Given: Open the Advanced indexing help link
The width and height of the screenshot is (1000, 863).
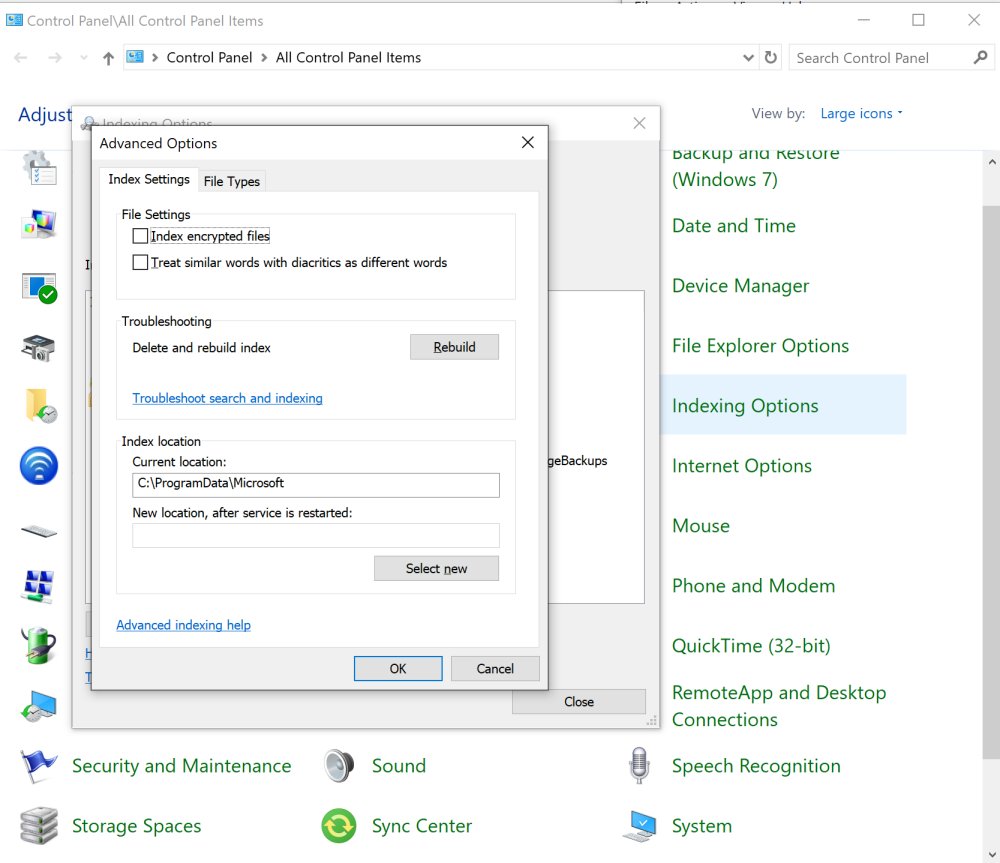Looking at the screenshot, I should pyautogui.click(x=183, y=625).
